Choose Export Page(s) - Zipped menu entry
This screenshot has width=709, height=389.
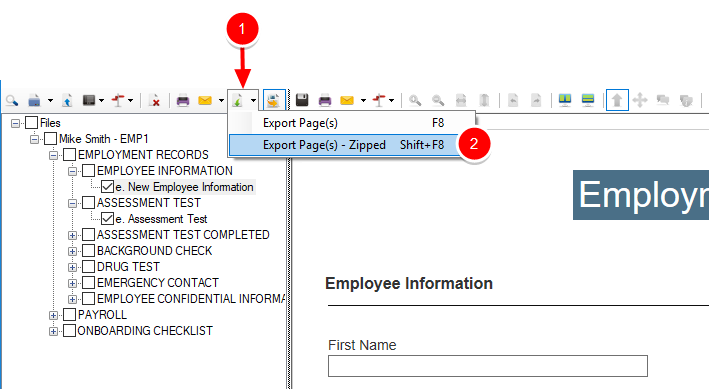[352, 145]
